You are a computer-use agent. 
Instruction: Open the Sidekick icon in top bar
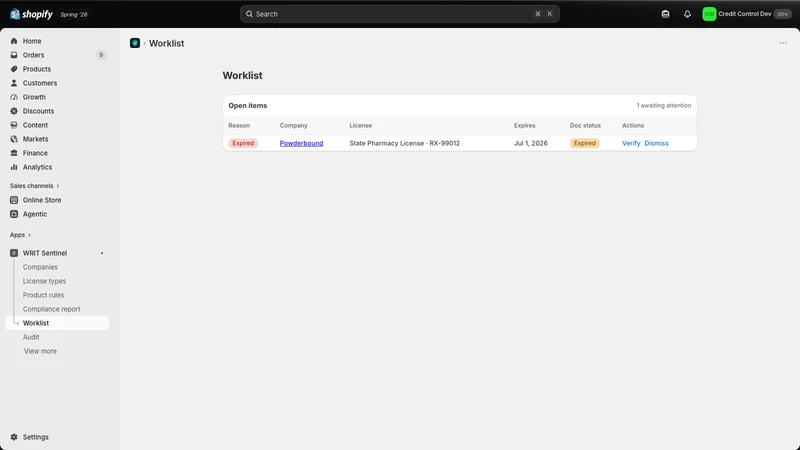[x=665, y=14]
